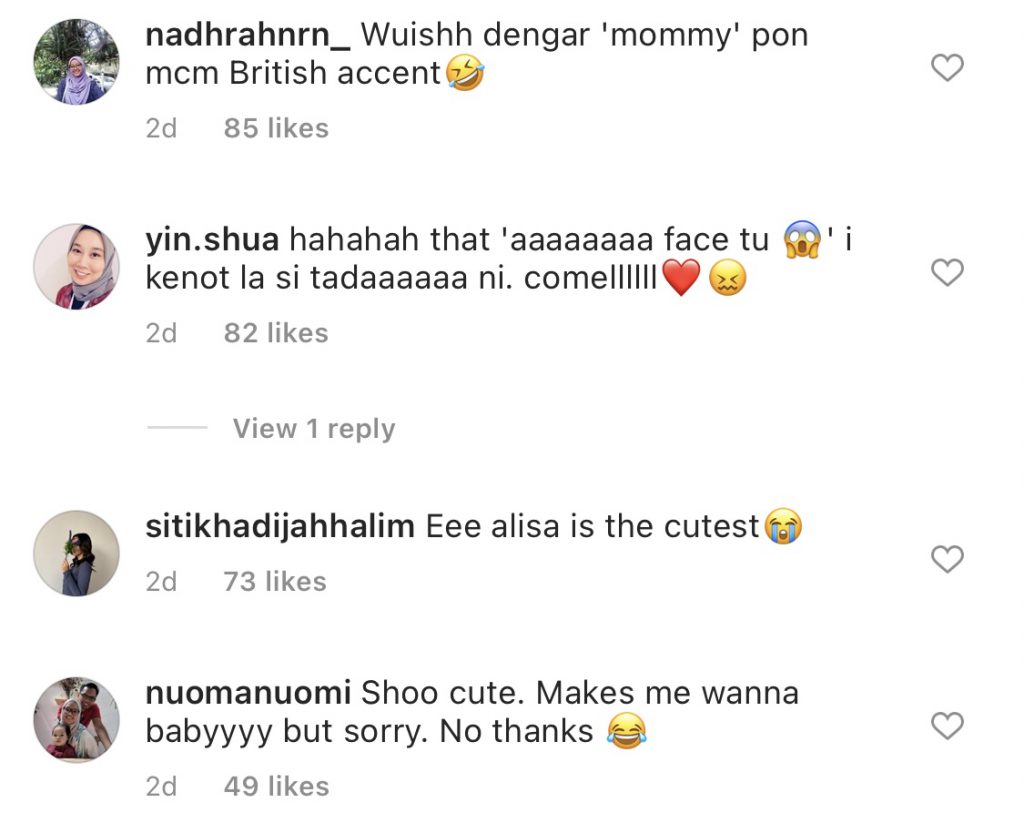
Task: Open nuomanuomi family profile picture
Action: (76, 720)
